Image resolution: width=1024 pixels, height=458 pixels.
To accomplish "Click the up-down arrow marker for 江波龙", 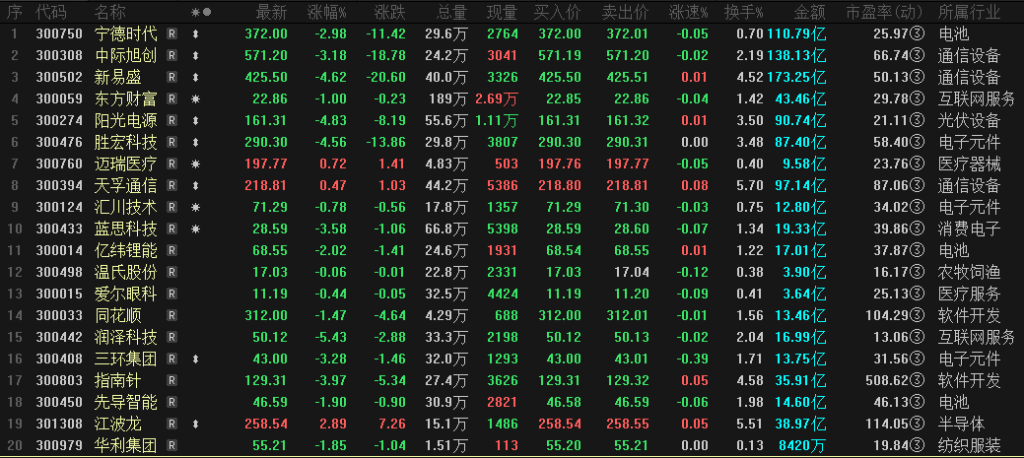I will tap(195, 424).
